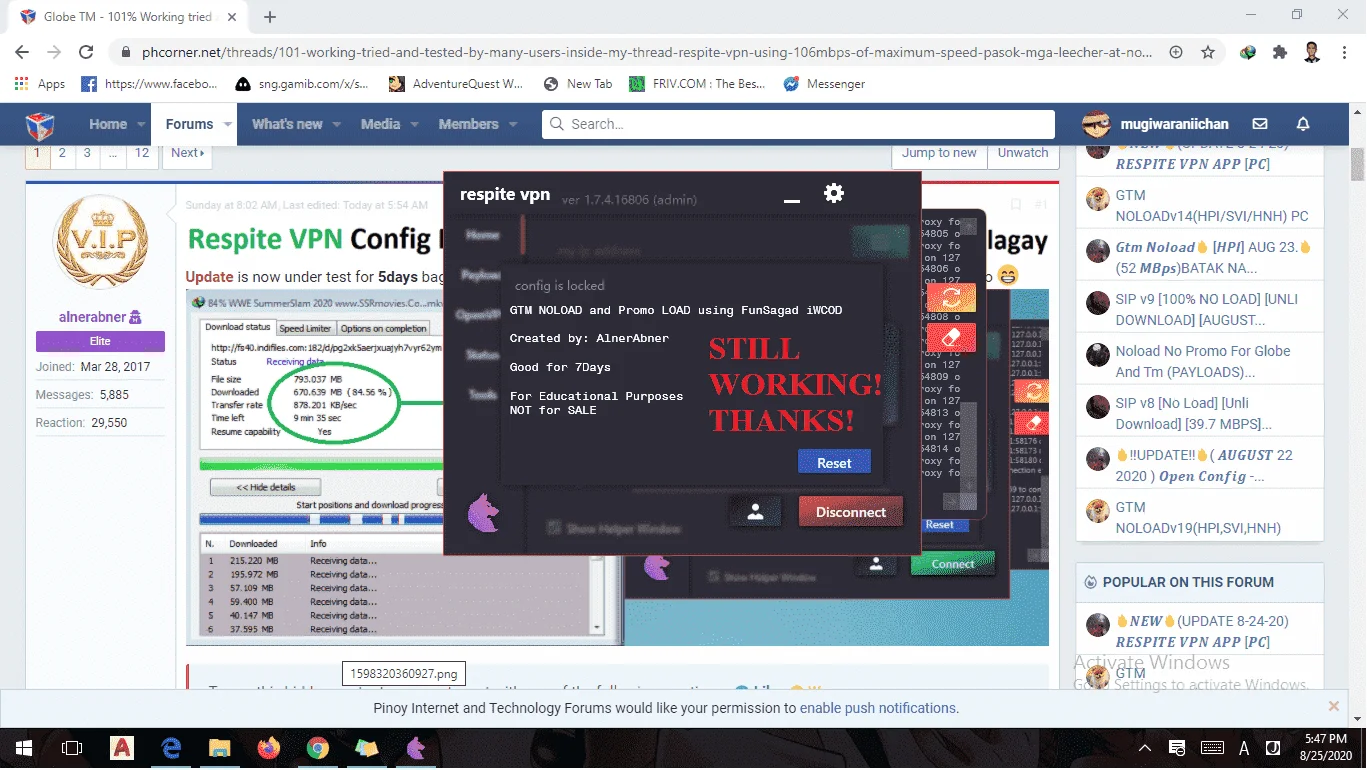Screen dimensions: 1367x770
Task: Expand the Forums menu dropdown arrow
Action: [228, 125]
